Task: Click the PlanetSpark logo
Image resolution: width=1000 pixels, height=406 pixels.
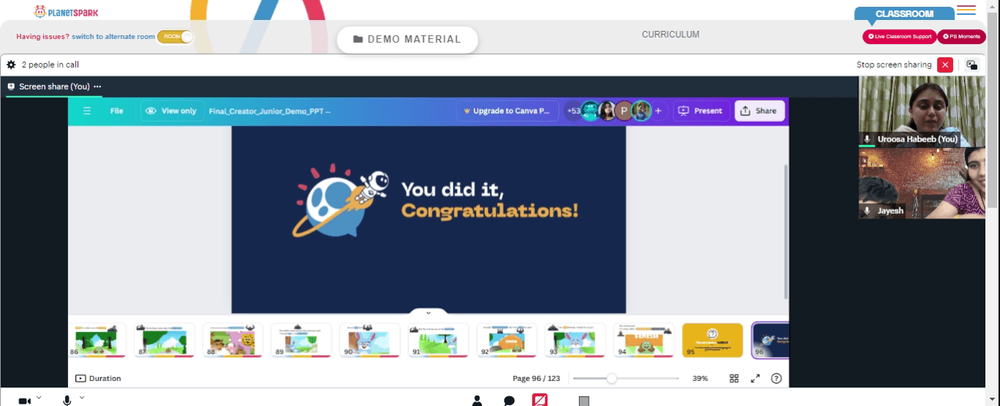Action: (66, 11)
